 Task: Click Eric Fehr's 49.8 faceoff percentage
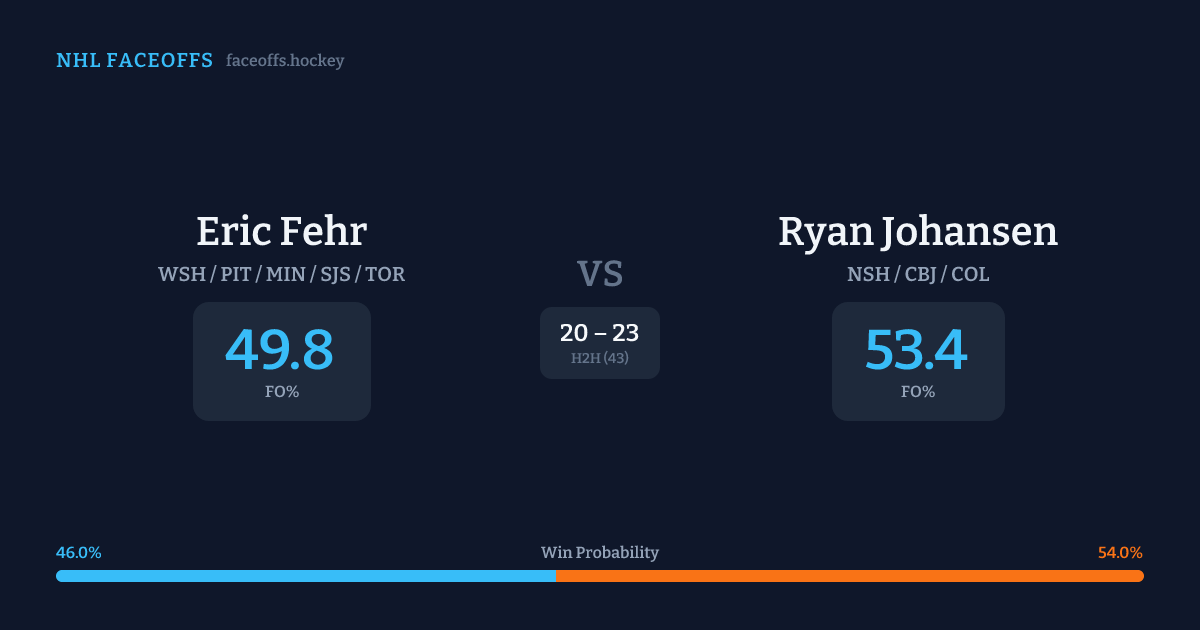(279, 350)
